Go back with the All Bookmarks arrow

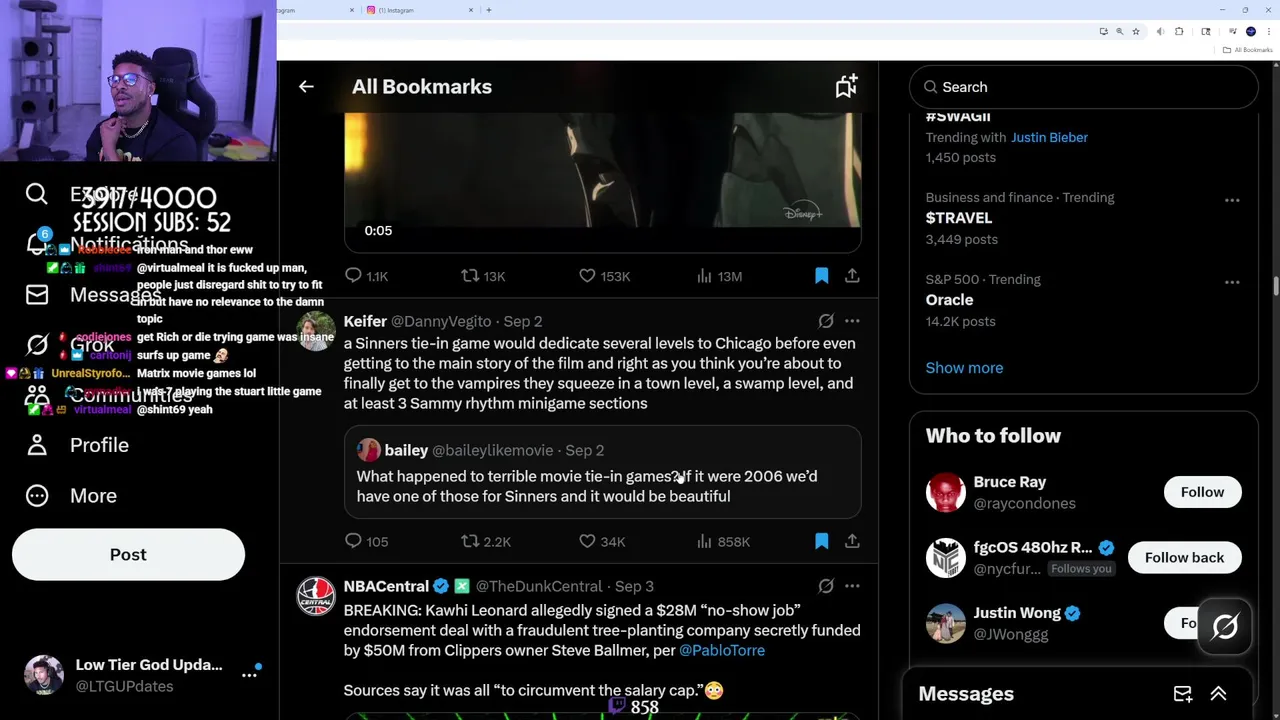point(306,87)
